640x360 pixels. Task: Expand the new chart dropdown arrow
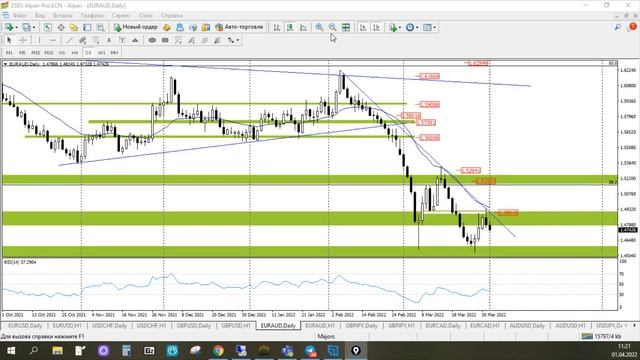tap(16, 27)
